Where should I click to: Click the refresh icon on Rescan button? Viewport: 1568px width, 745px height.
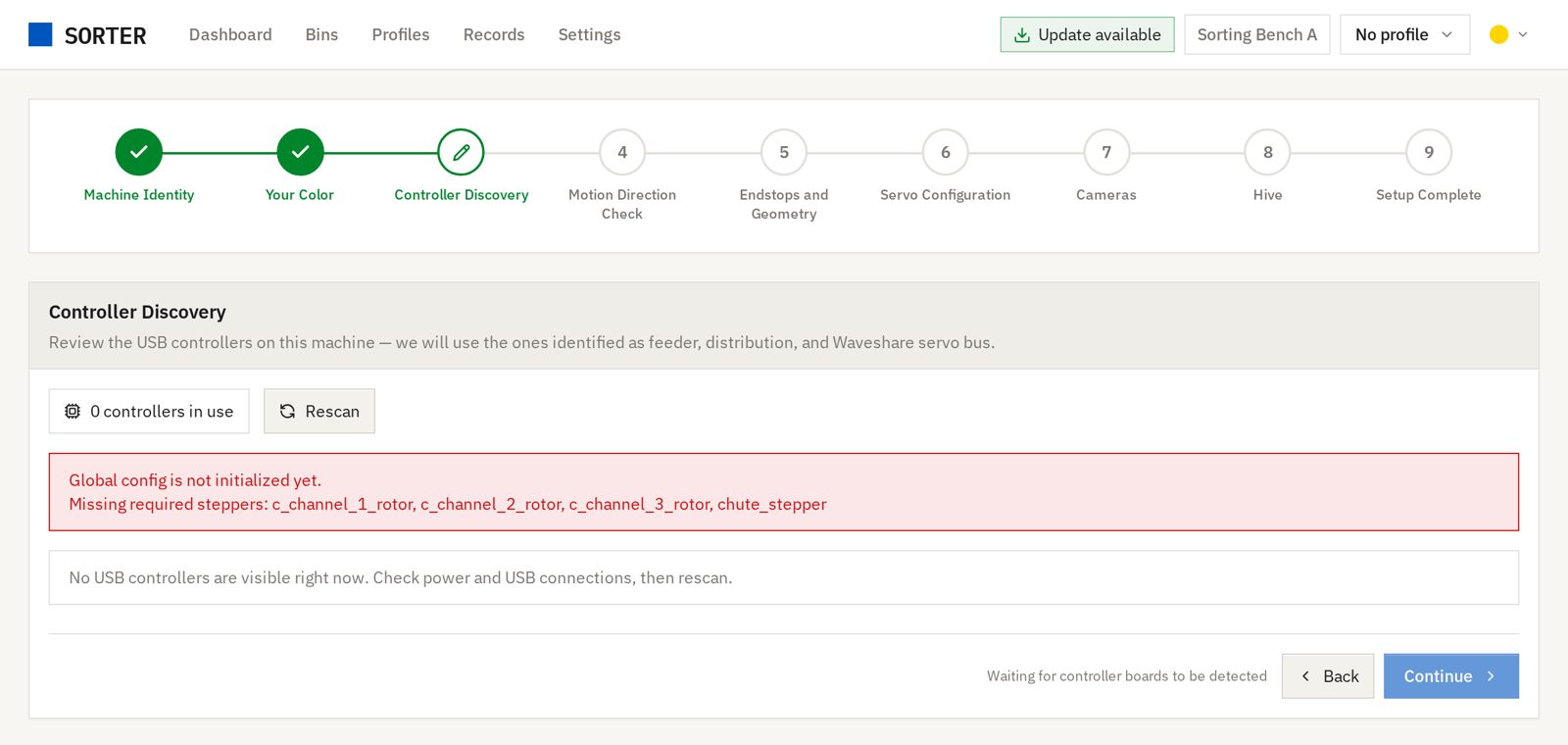(x=287, y=412)
